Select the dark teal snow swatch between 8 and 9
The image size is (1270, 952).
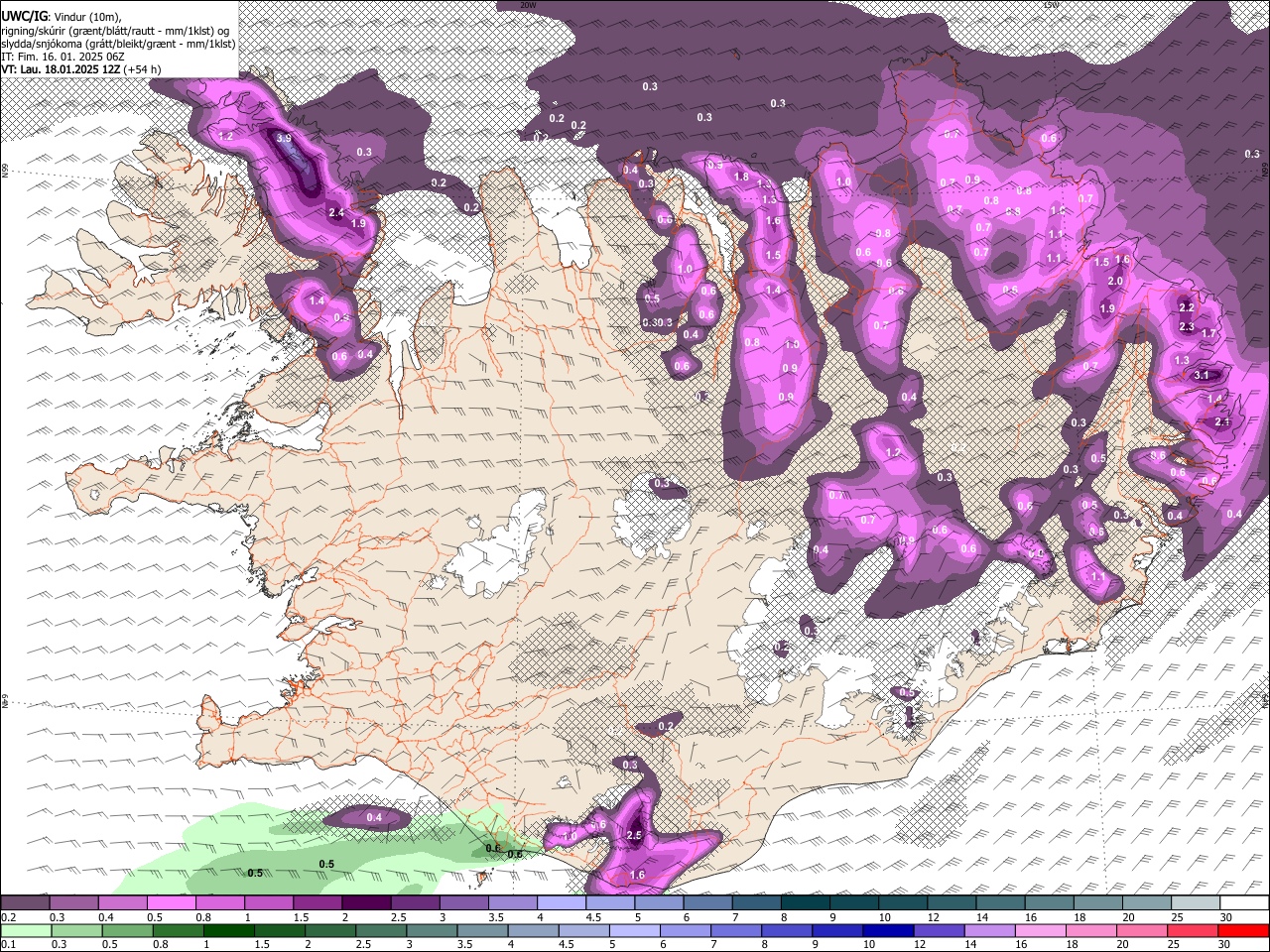click(806, 902)
